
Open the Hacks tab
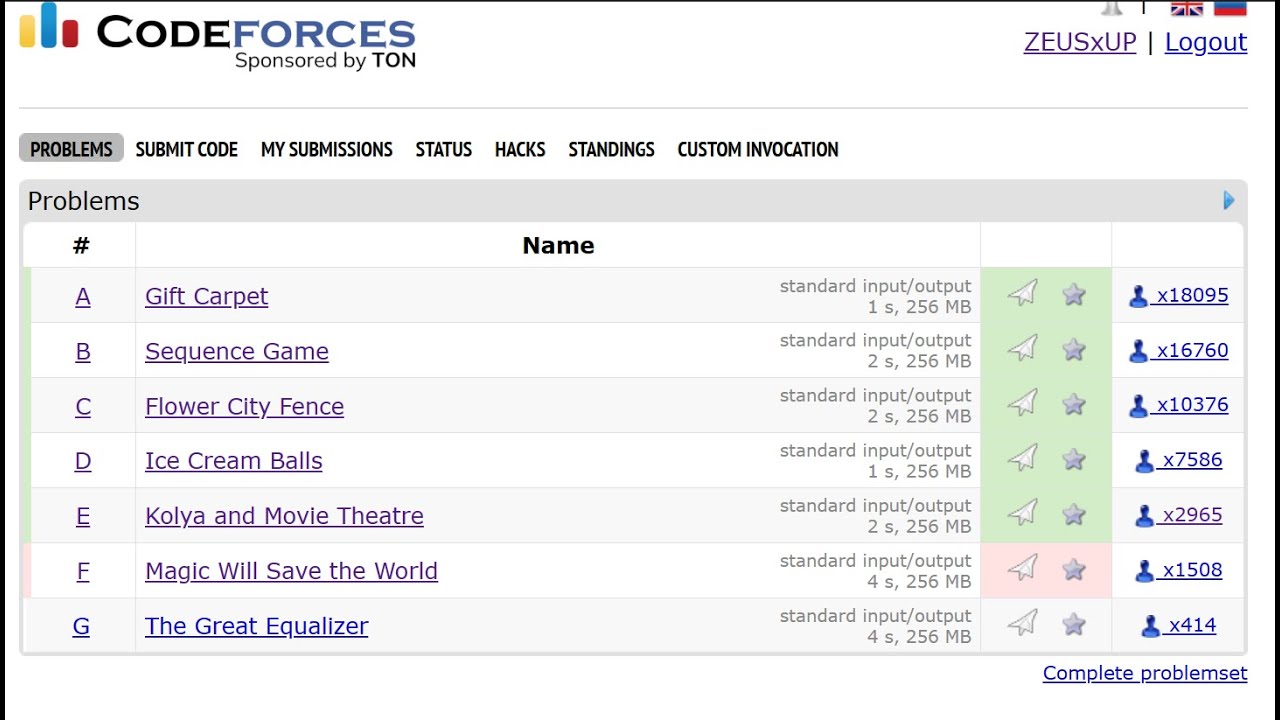[520, 149]
